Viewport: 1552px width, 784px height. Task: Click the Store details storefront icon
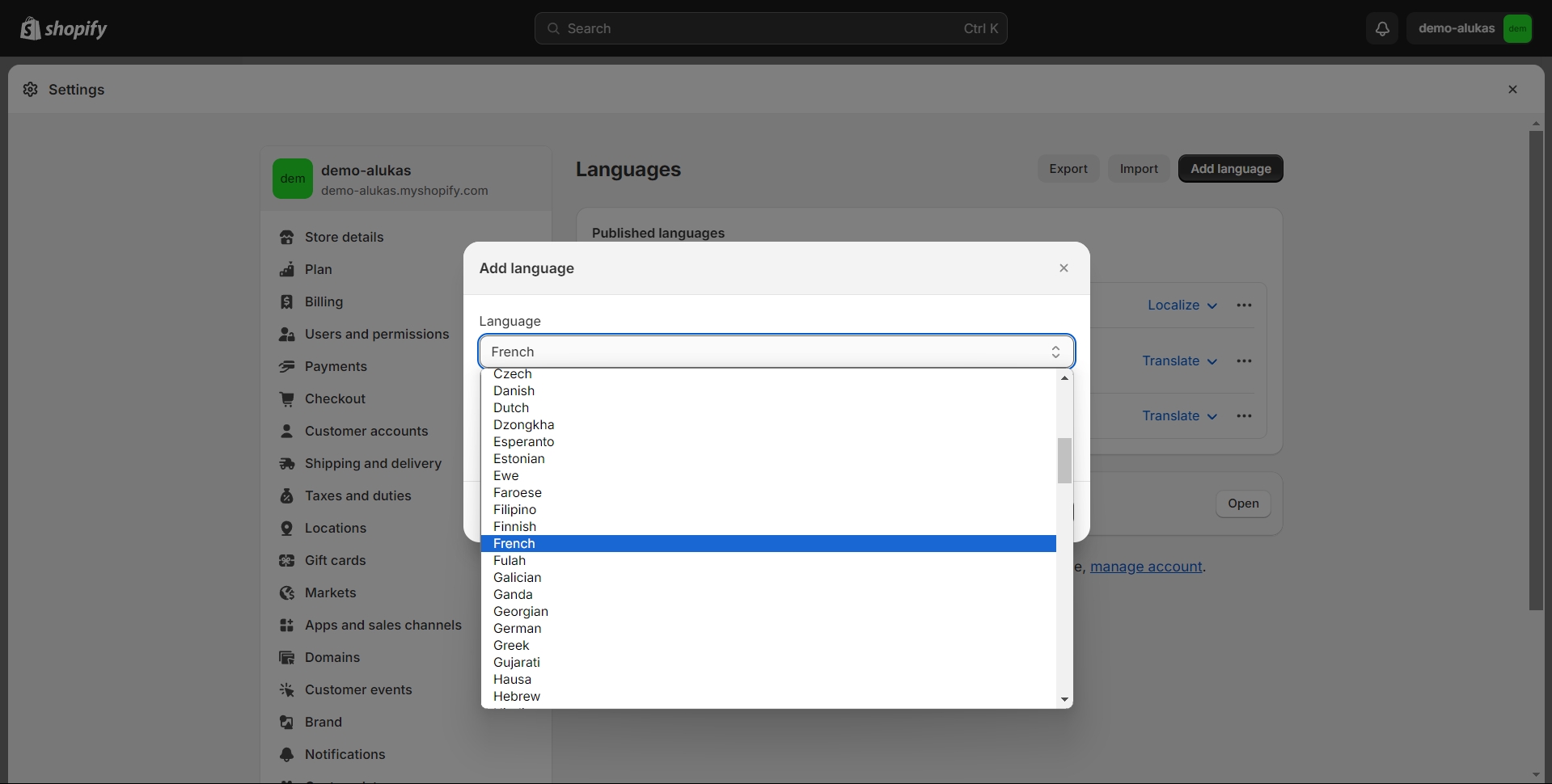pyautogui.click(x=286, y=237)
